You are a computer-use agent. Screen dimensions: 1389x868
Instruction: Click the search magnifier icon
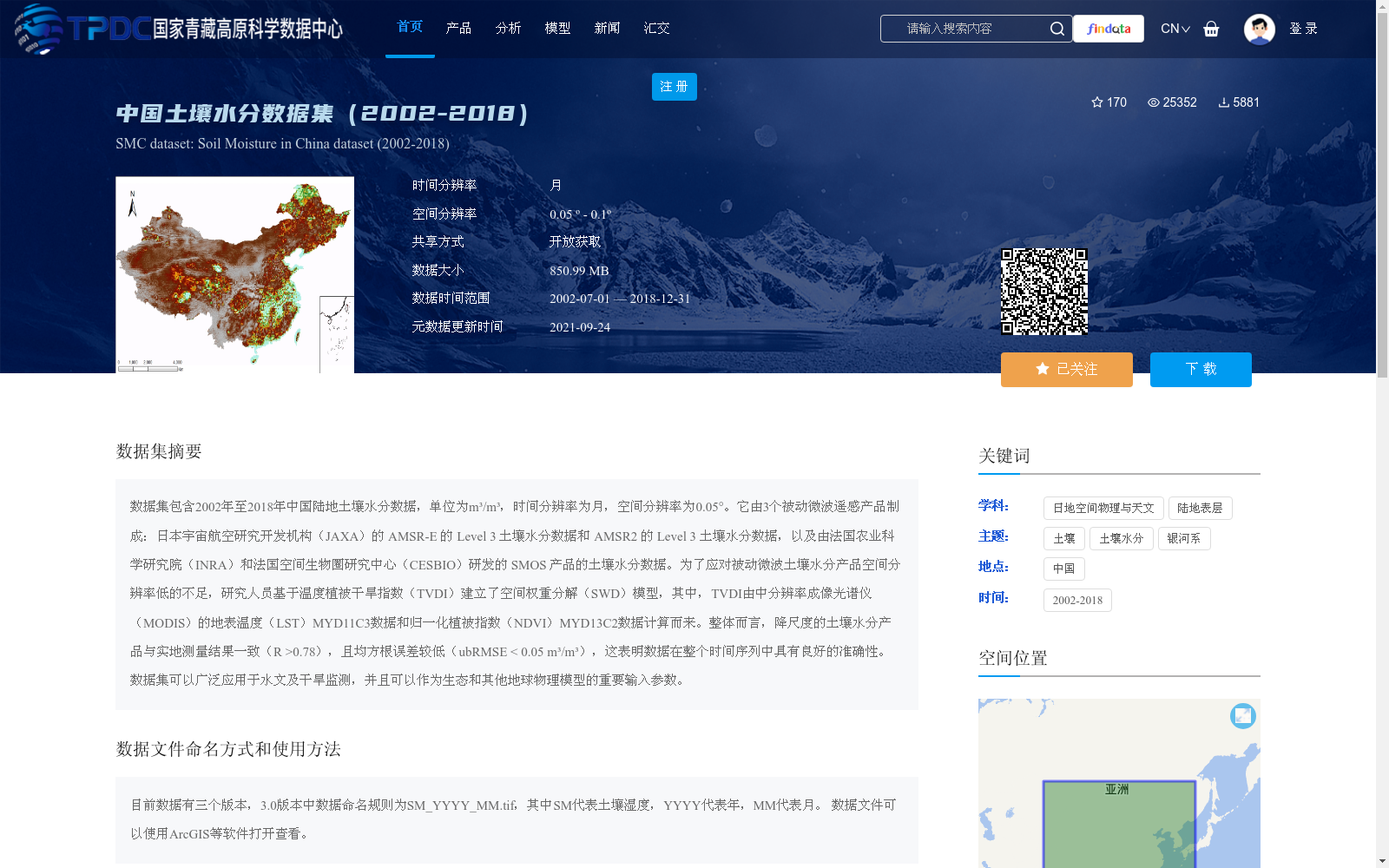[x=1057, y=29]
